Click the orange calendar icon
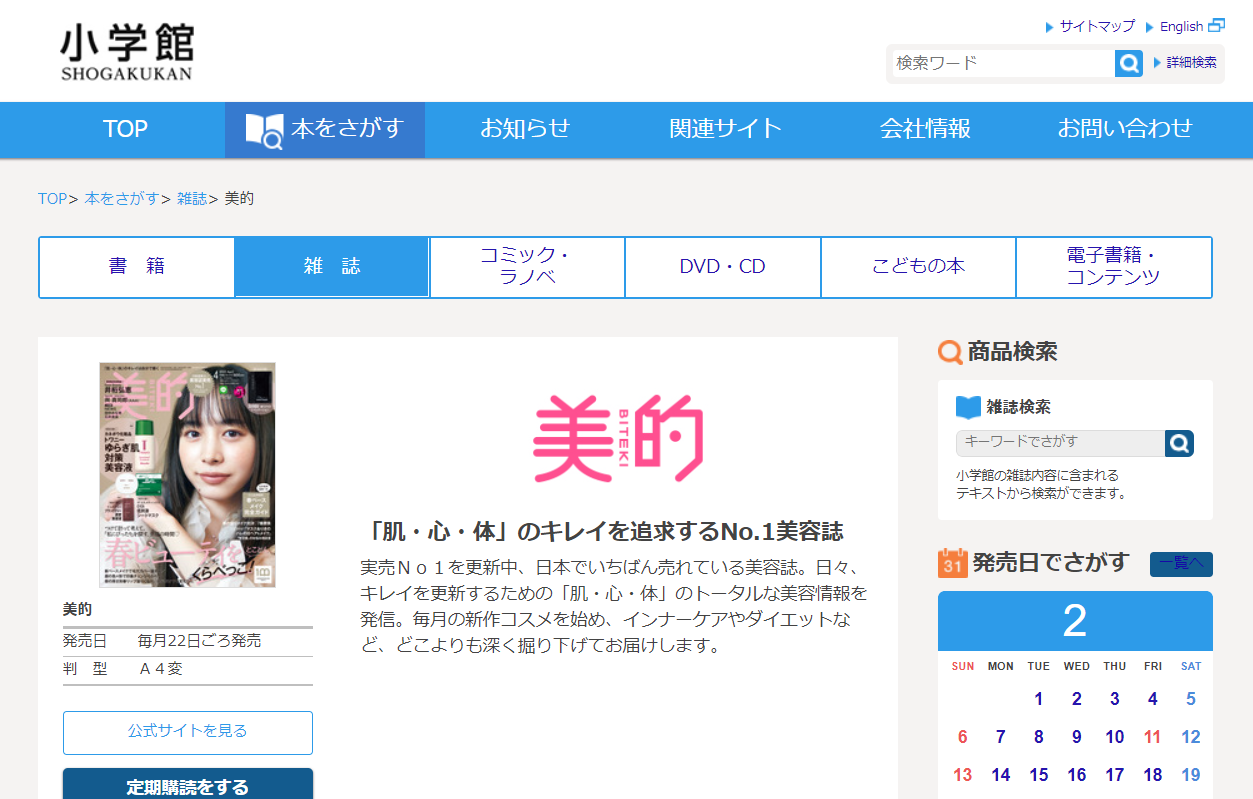The height and width of the screenshot is (799, 1253). click(952, 563)
